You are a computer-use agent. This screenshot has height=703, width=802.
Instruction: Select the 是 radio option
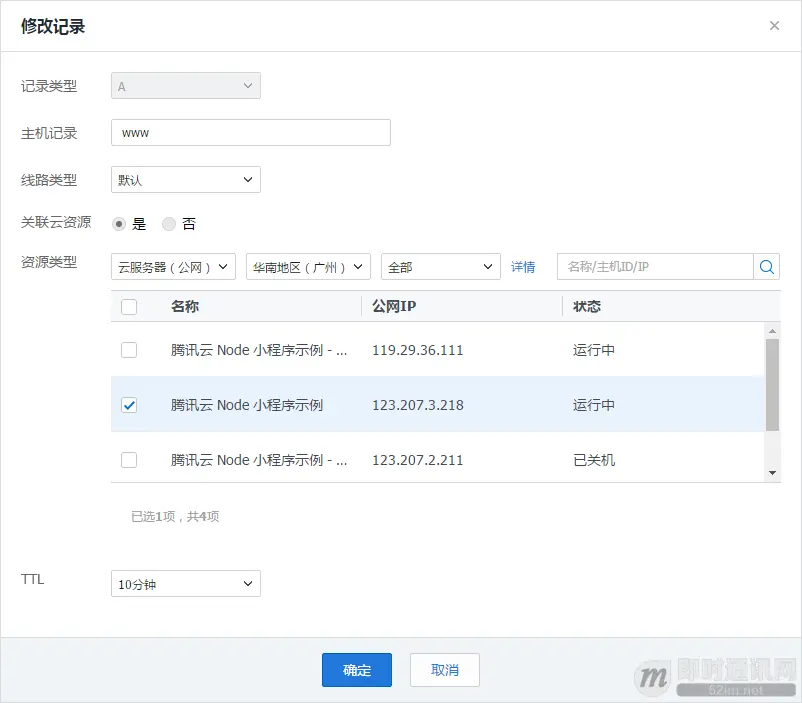pyautogui.click(x=119, y=224)
